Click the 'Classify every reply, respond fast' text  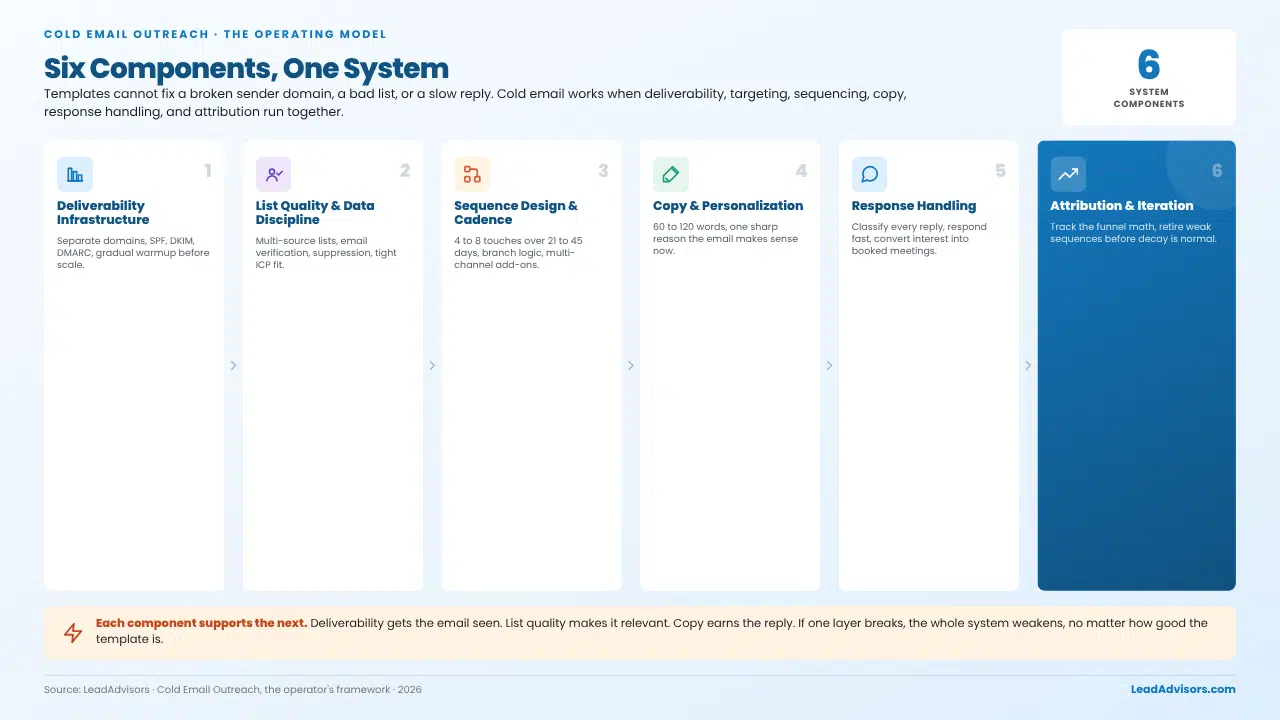(x=919, y=239)
